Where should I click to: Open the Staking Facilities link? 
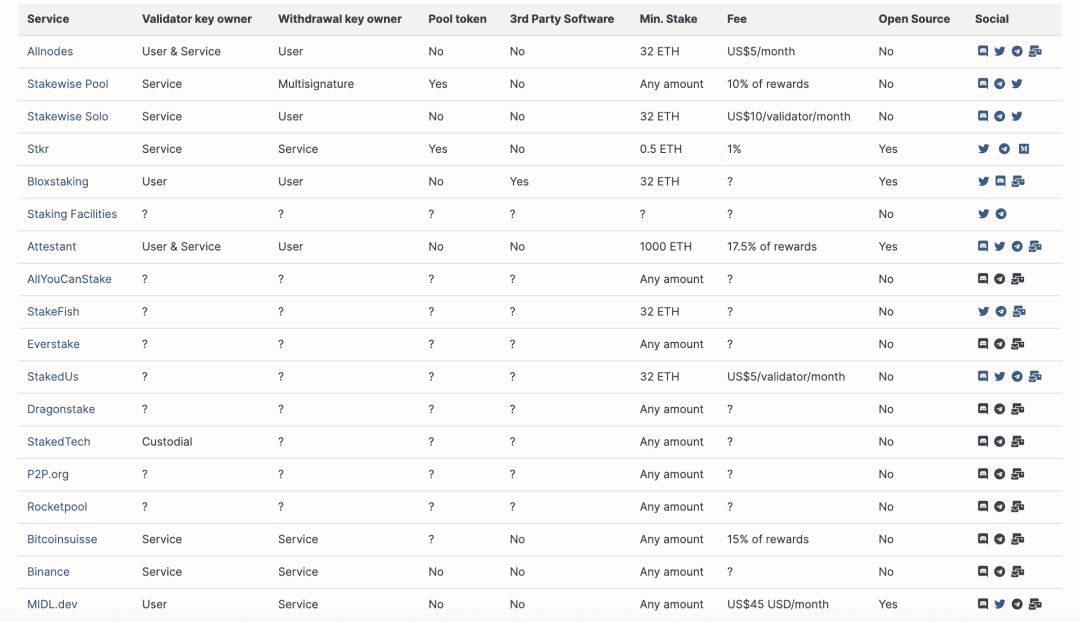click(72, 214)
